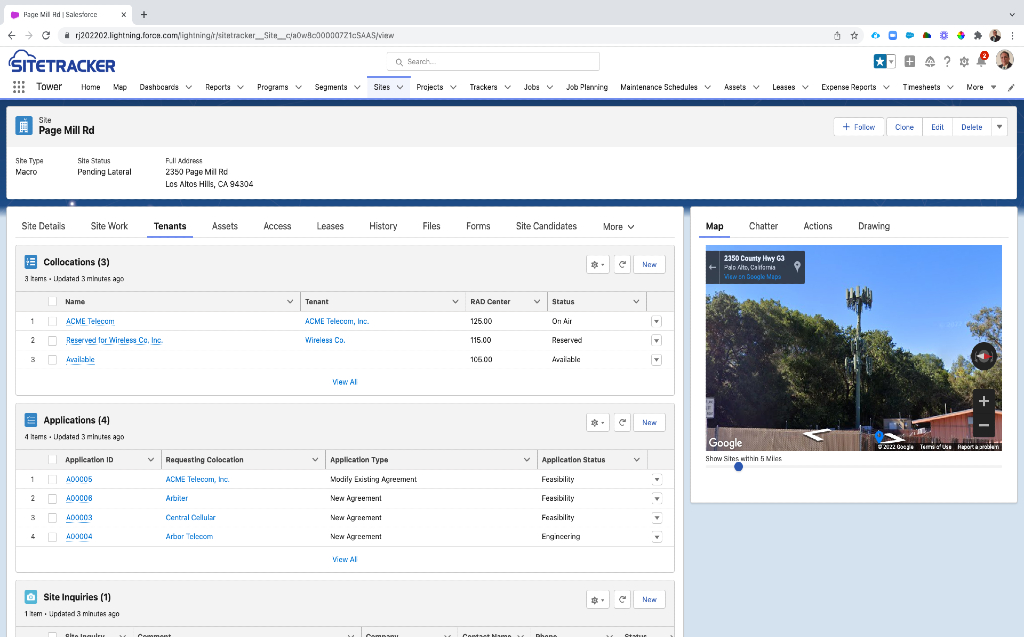Check the A00008 application row
The height and width of the screenshot is (637, 1024).
point(52,498)
